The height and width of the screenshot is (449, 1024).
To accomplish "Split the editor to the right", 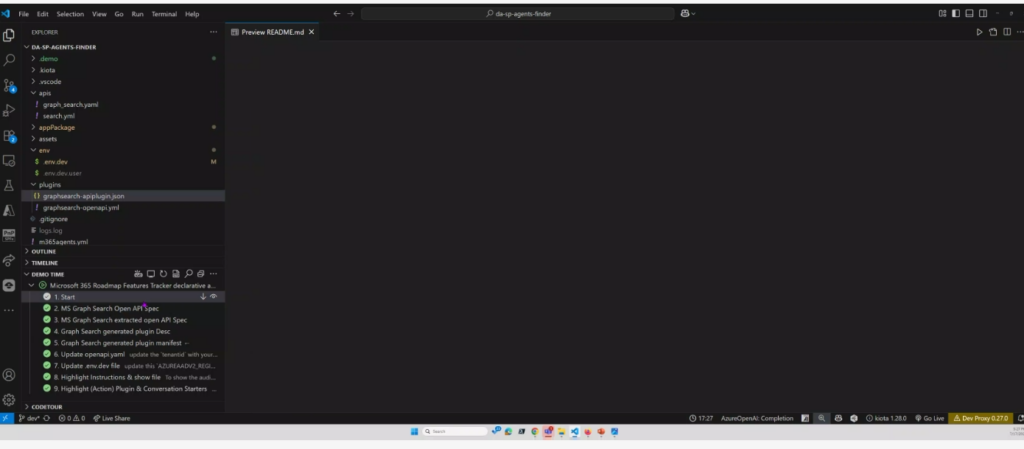I will tap(1006, 32).
